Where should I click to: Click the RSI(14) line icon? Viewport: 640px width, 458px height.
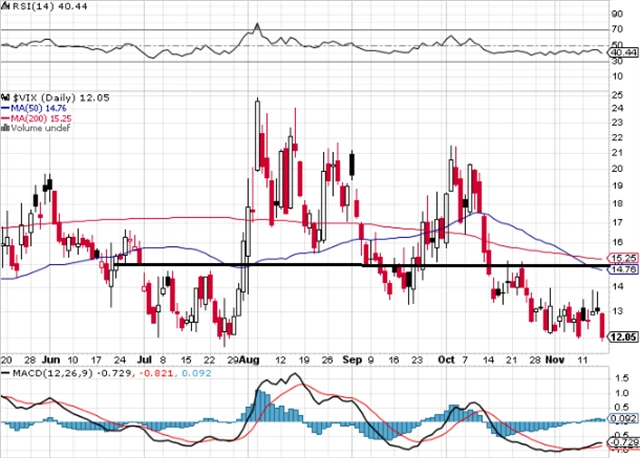[x=5, y=8]
